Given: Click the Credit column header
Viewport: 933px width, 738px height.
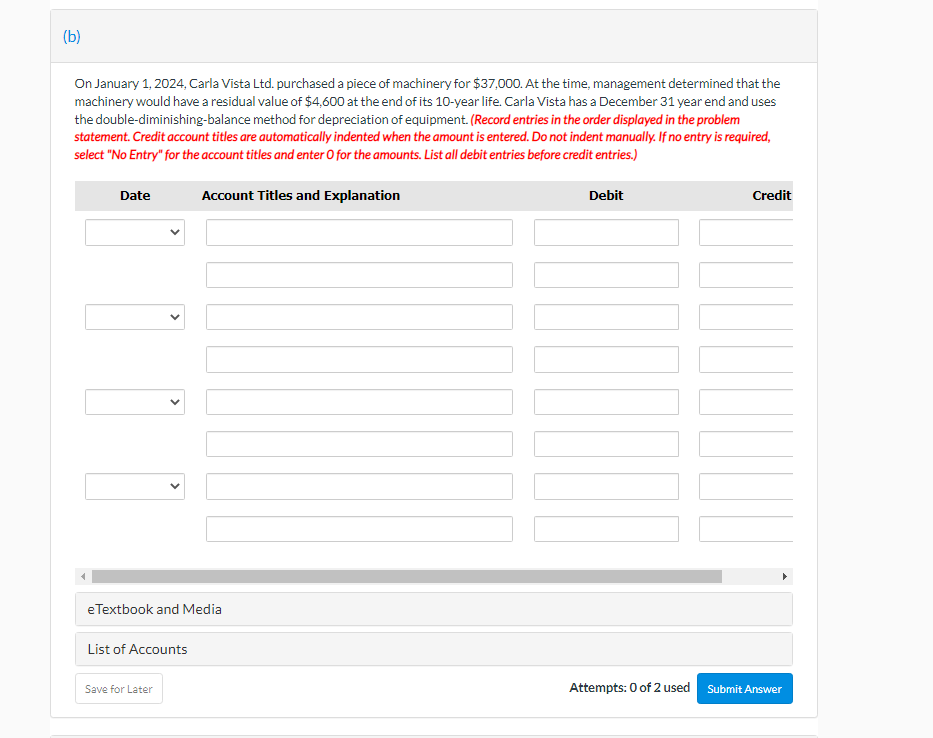Looking at the screenshot, I should 772,196.
